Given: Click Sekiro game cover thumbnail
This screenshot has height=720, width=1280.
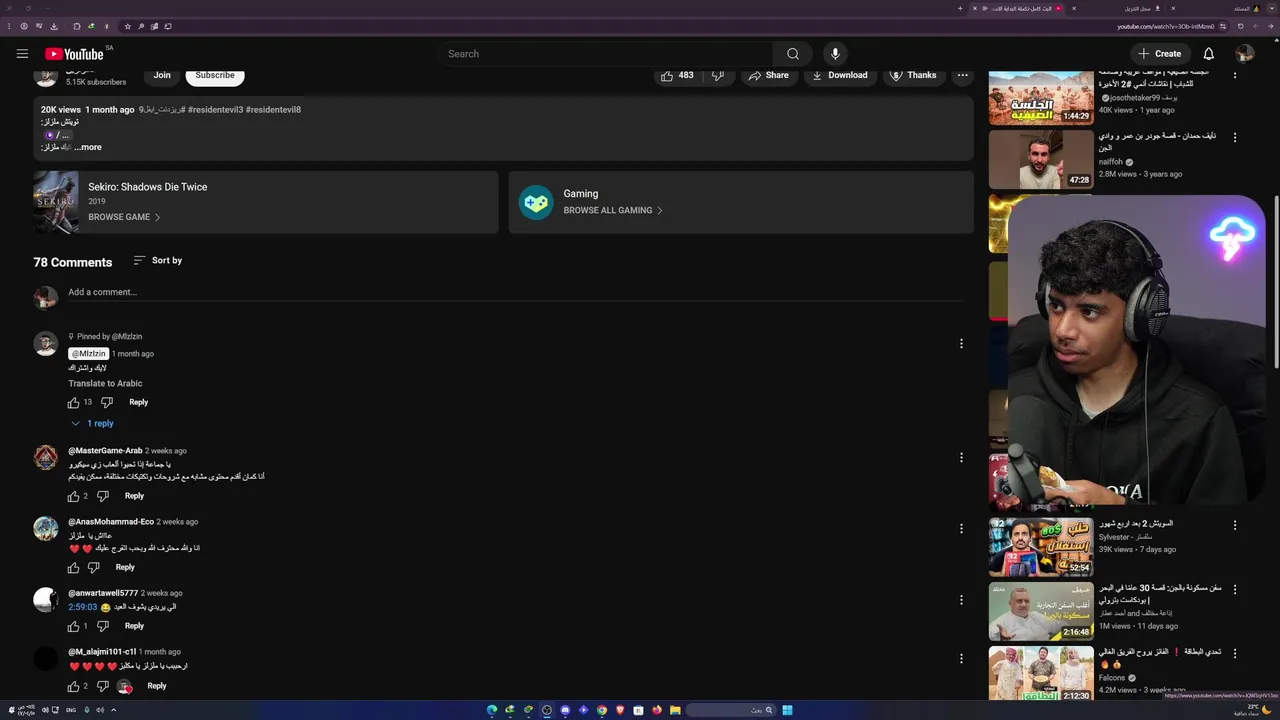Looking at the screenshot, I should (x=56, y=202).
